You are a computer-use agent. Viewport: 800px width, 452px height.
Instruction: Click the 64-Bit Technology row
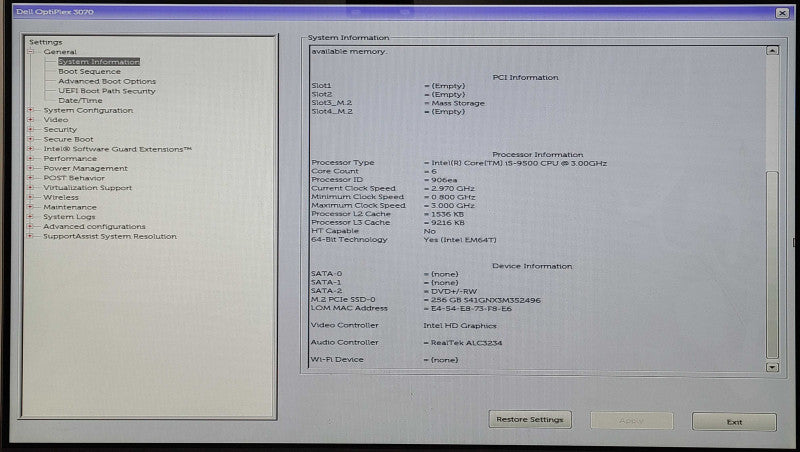click(404, 240)
